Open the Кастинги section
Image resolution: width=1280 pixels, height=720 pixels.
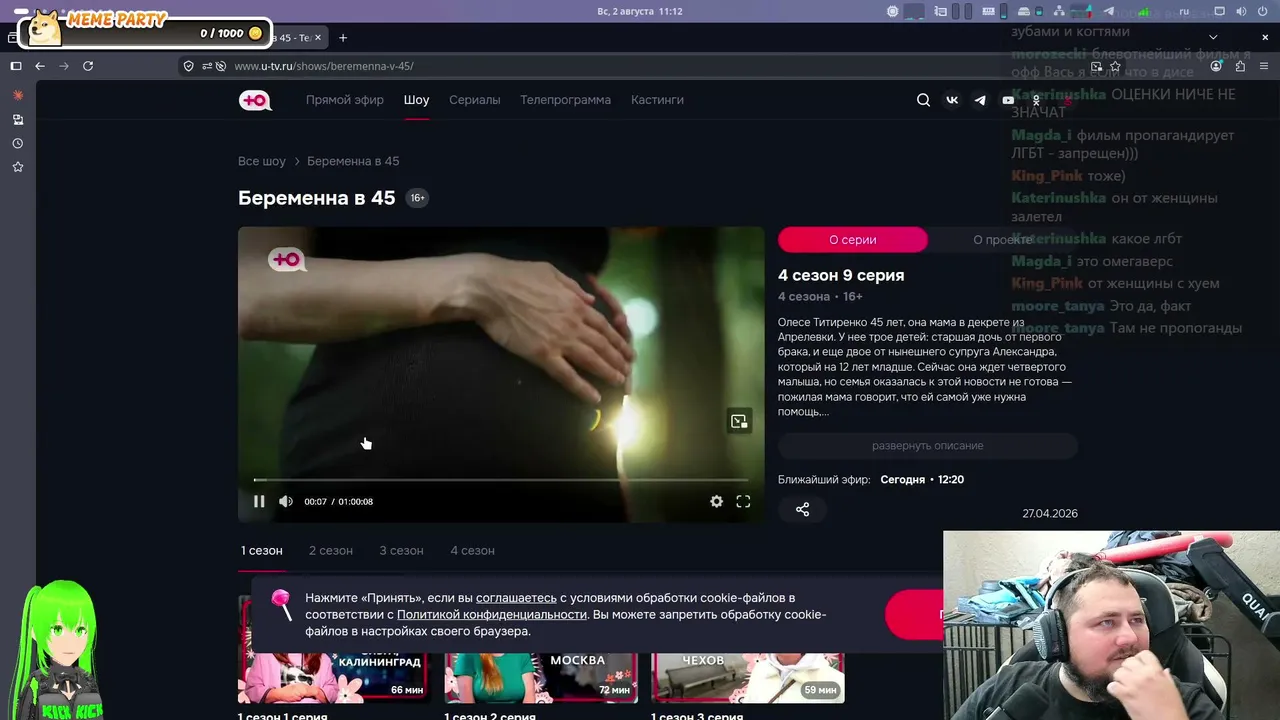pos(658,100)
